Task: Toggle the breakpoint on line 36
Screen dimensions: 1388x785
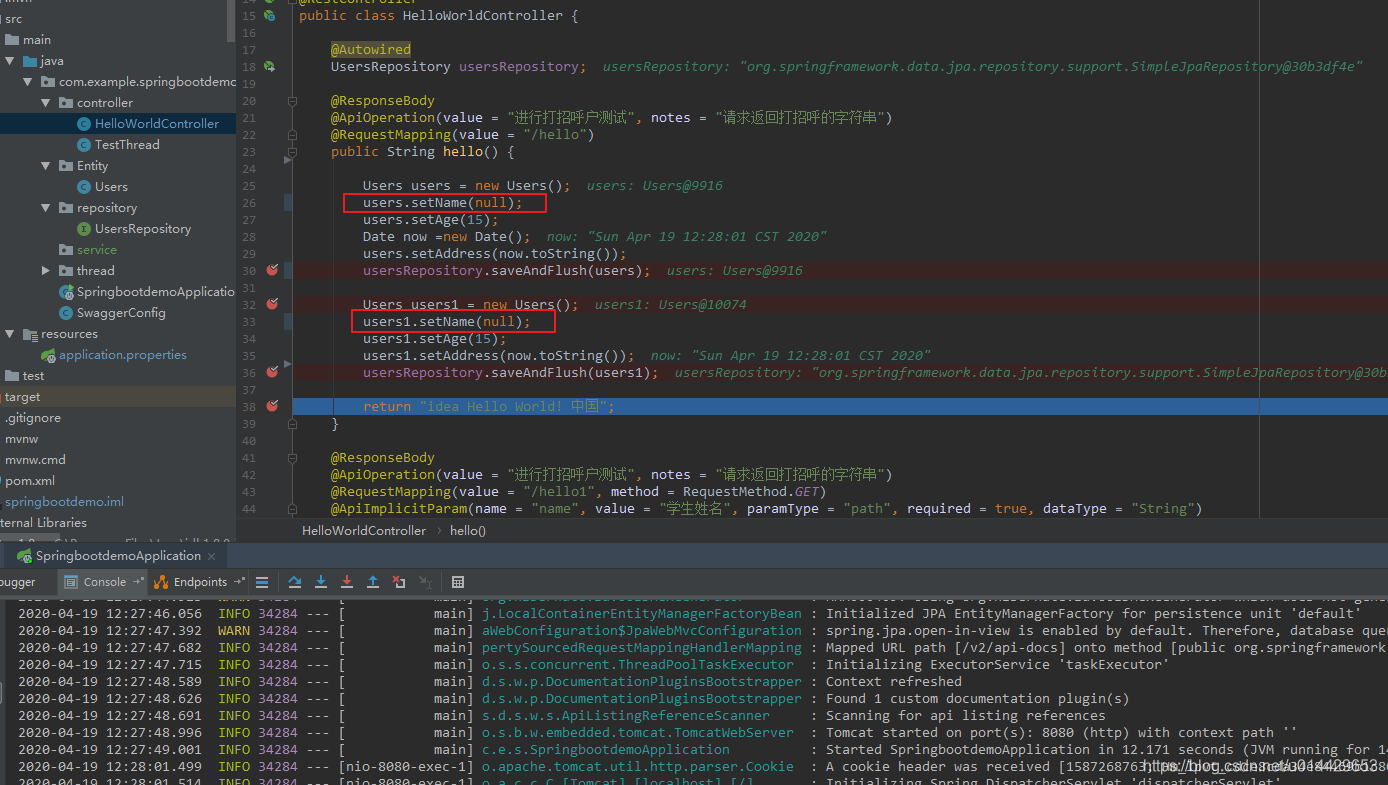Action: click(272, 372)
